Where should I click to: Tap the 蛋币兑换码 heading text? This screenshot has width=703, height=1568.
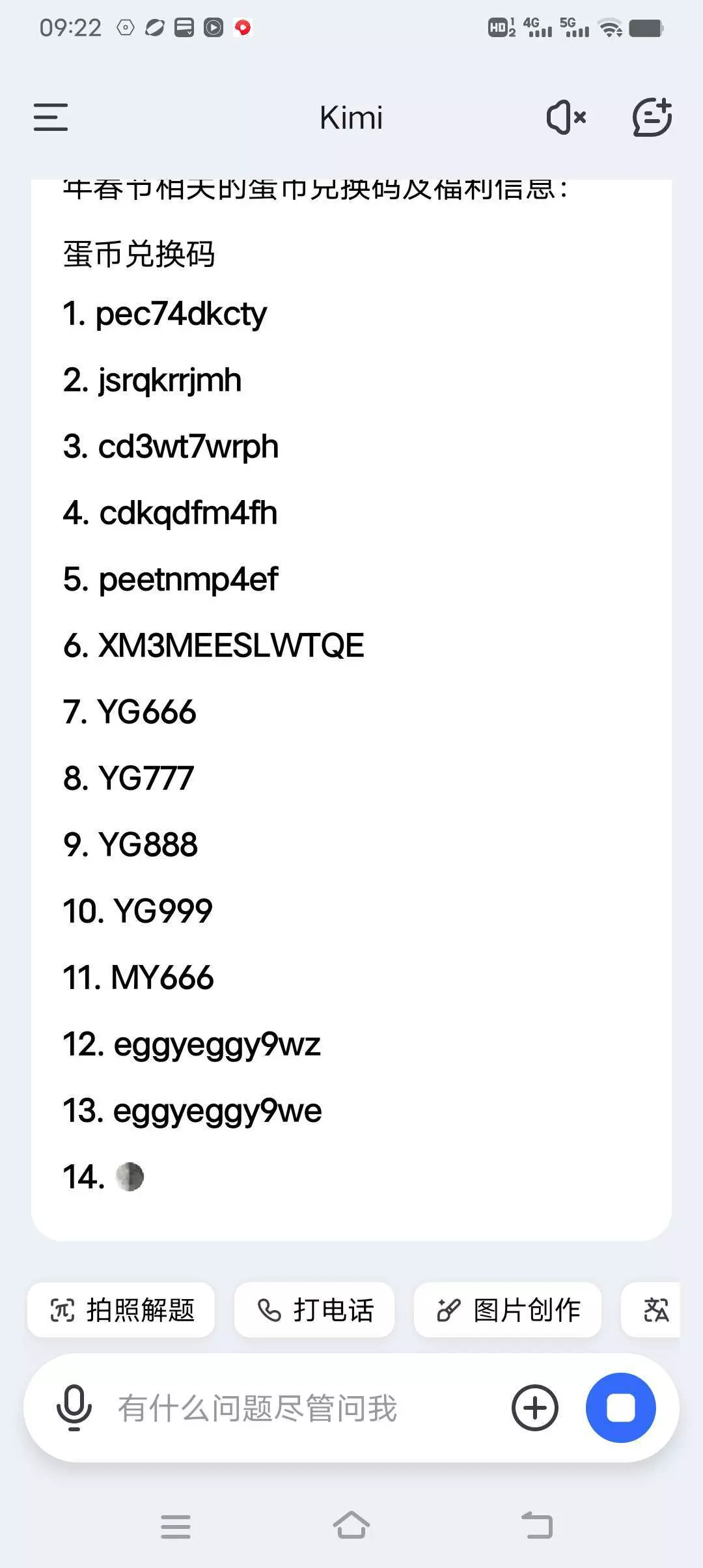pos(139,254)
